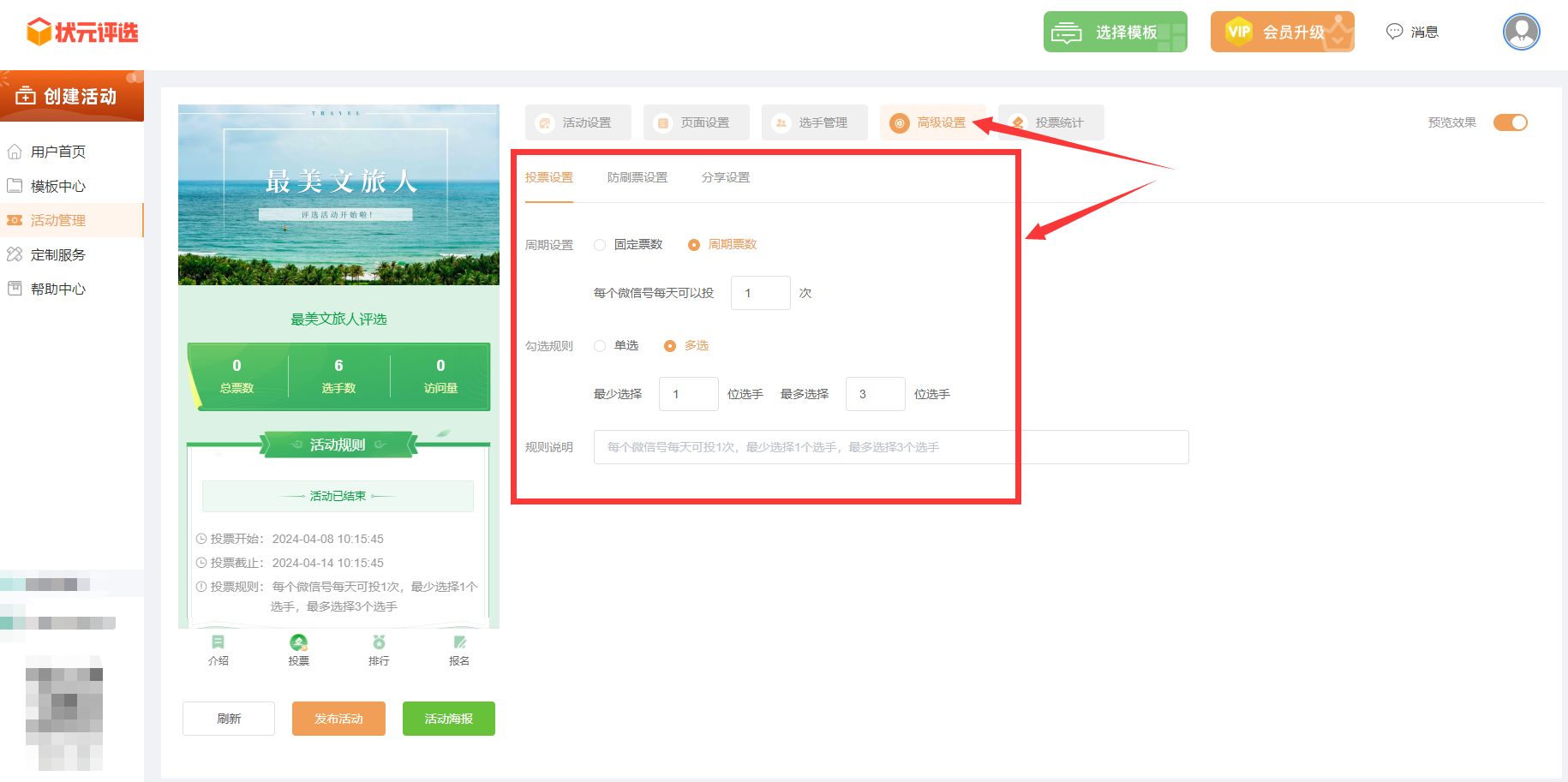
Task: Toggle the 预览效果 switch
Action: pos(1510,122)
